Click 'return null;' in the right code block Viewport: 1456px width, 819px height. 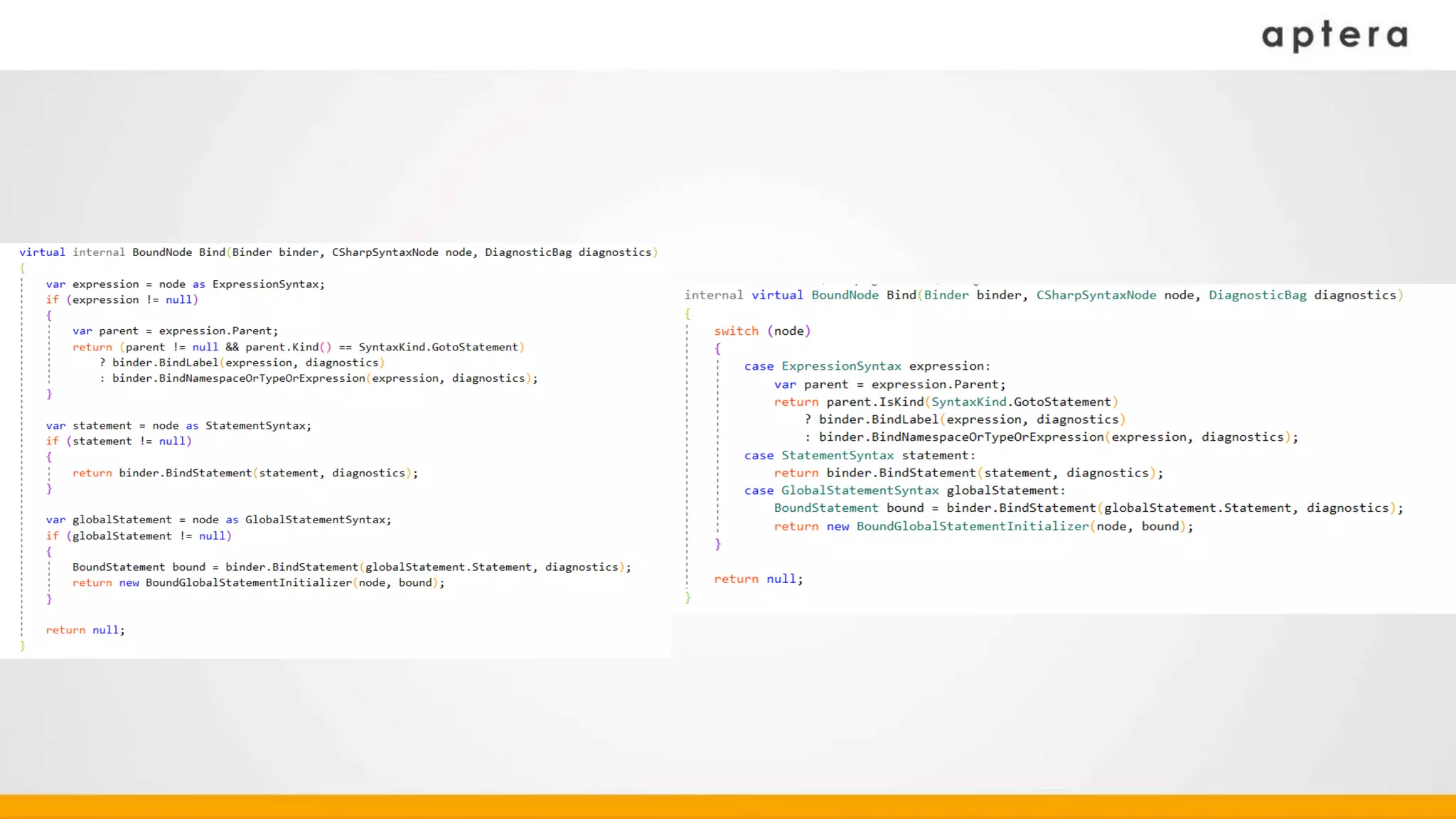click(758, 579)
